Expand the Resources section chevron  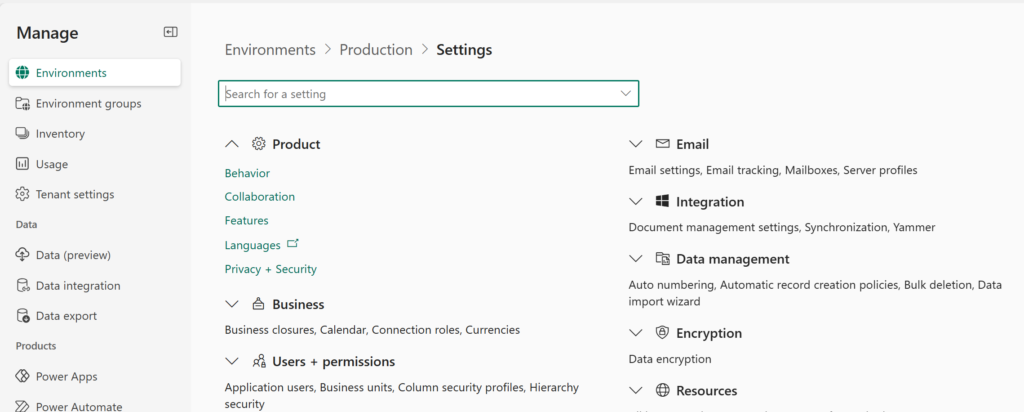click(635, 390)
